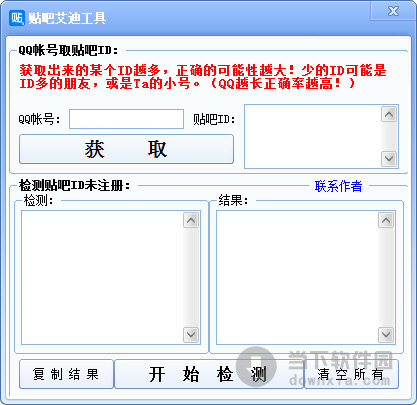Click the 获取 button

[126, 149]
